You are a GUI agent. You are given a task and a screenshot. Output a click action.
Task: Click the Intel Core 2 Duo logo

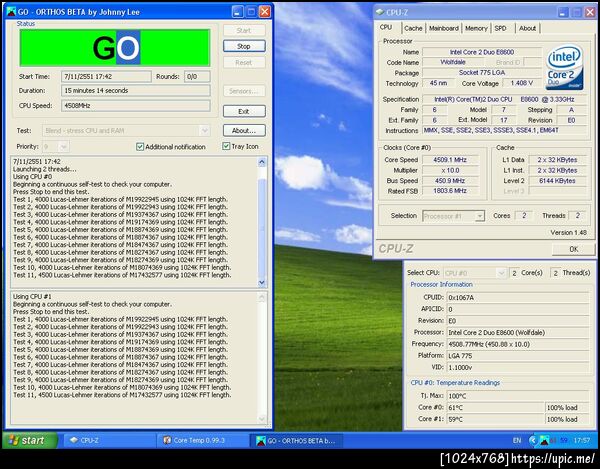(564, 68)
